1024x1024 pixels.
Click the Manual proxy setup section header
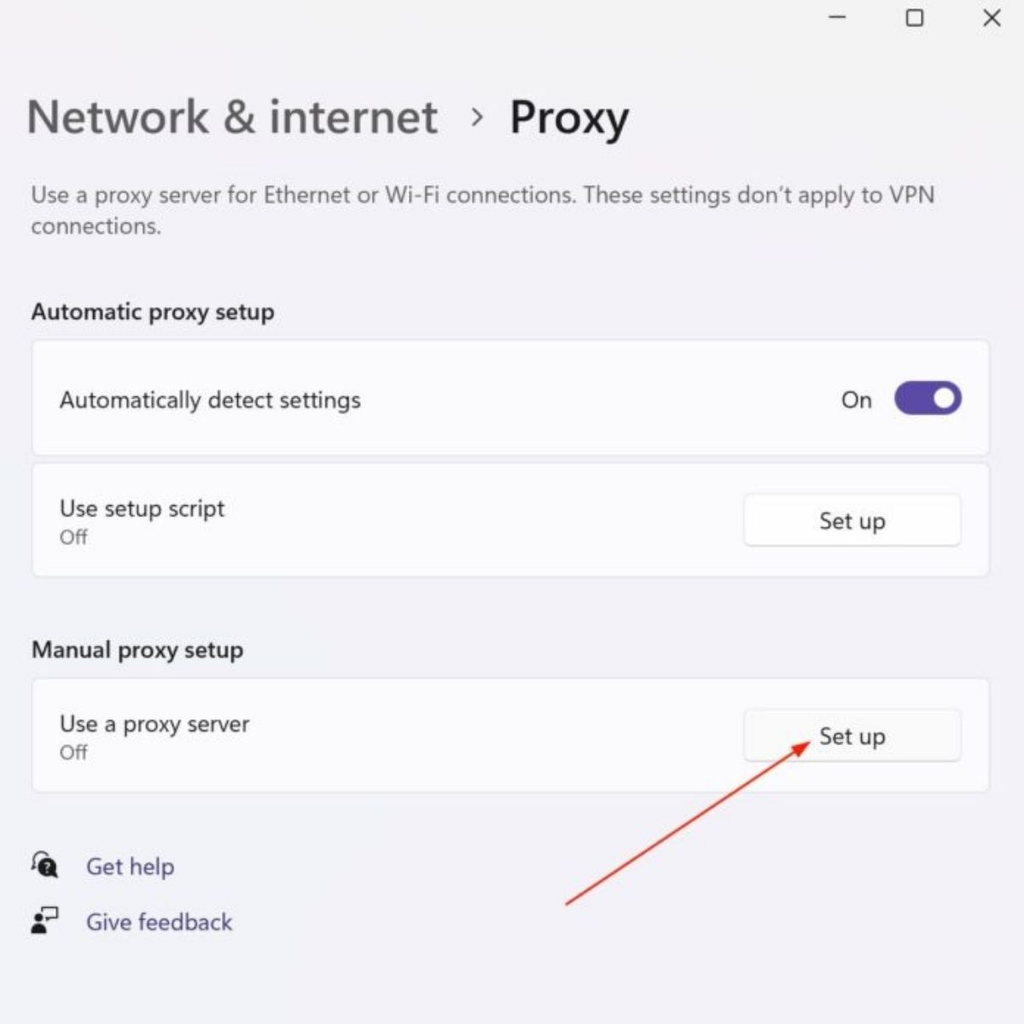(x=137, y=650)
